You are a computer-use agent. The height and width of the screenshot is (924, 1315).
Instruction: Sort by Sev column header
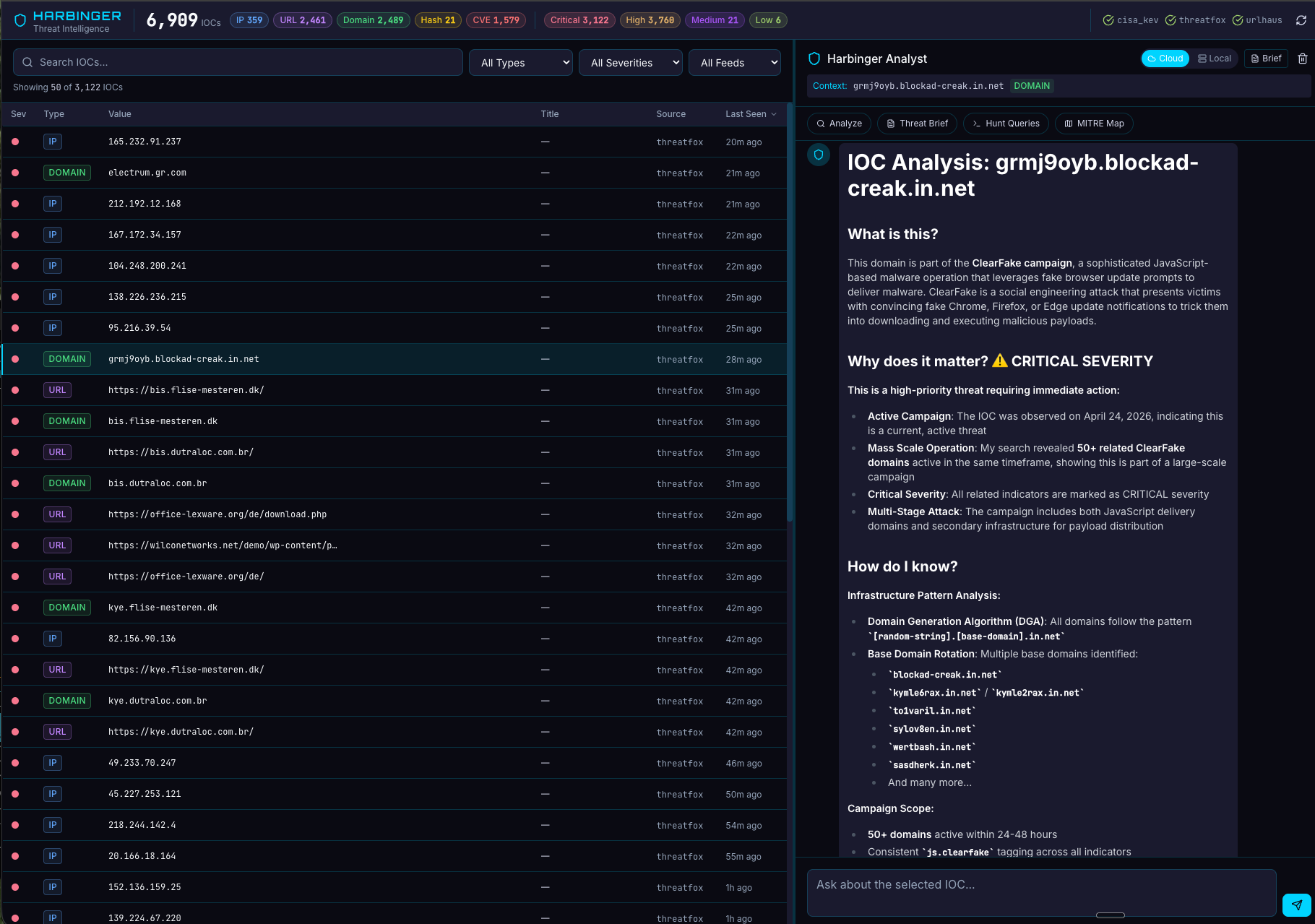[19, 114]
